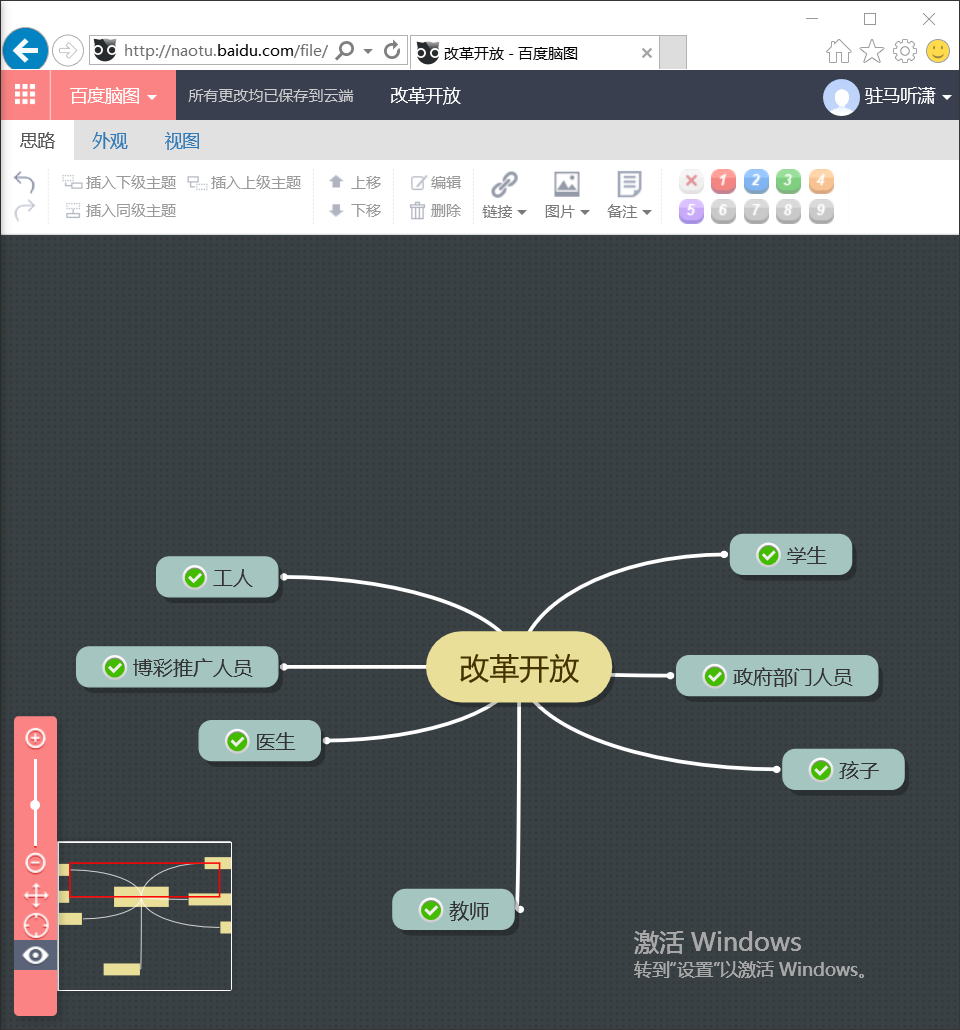Image resolution: width=960 pixels, height=1030 pixels.
Task: Click the zoom in plus icon
Action: [35, 739]
